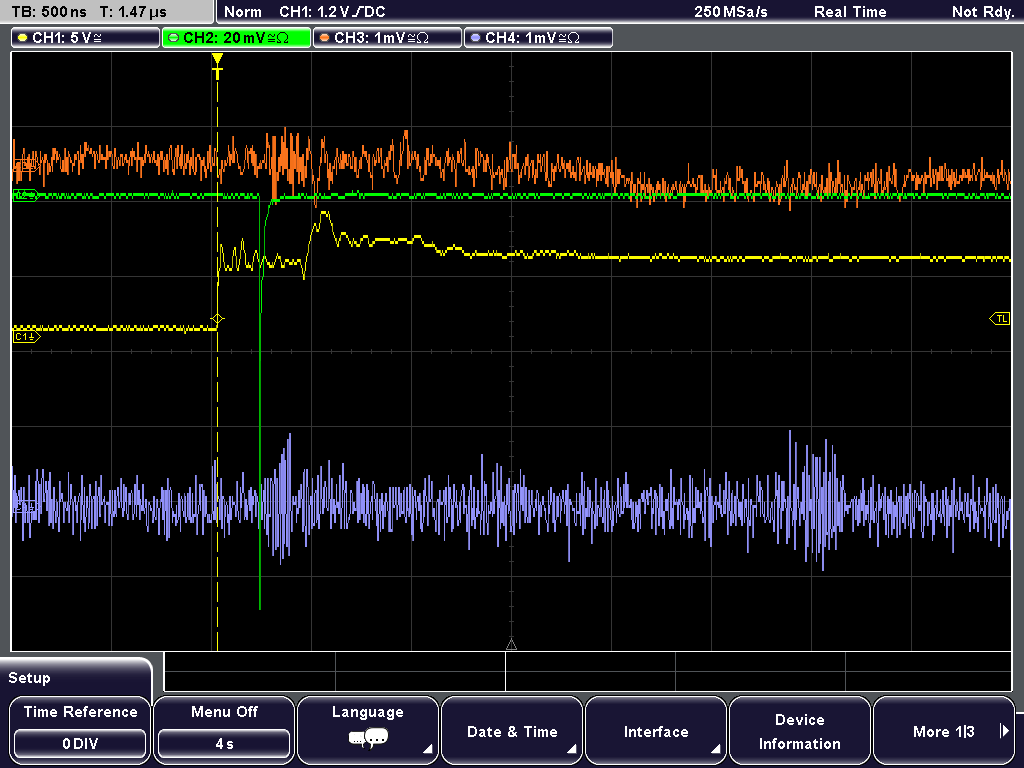Change the Time Reference 0 DIV value
1024x768 pixels.
[80, 744]
